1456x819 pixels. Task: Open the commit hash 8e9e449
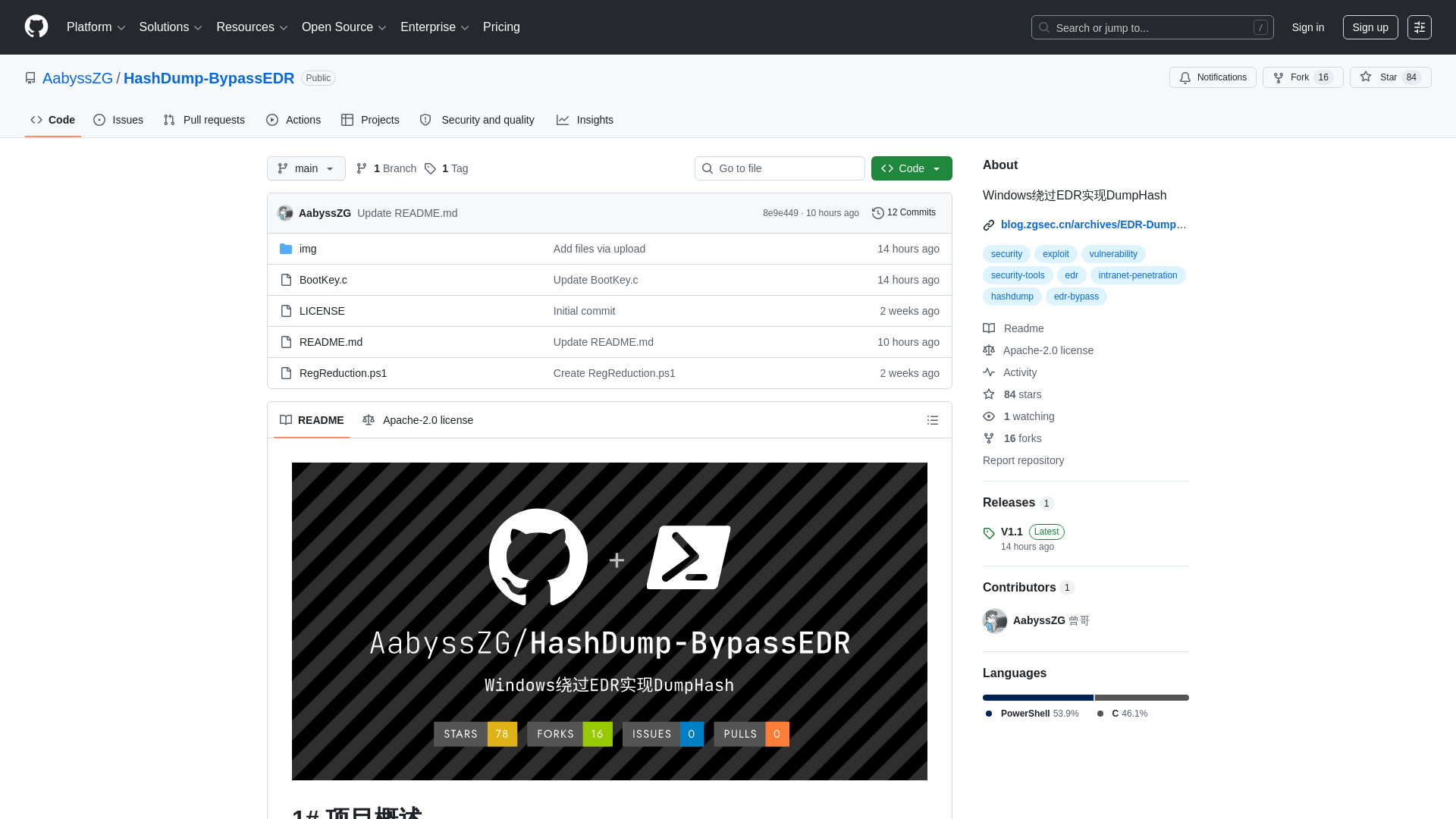[x=780, y=213]
